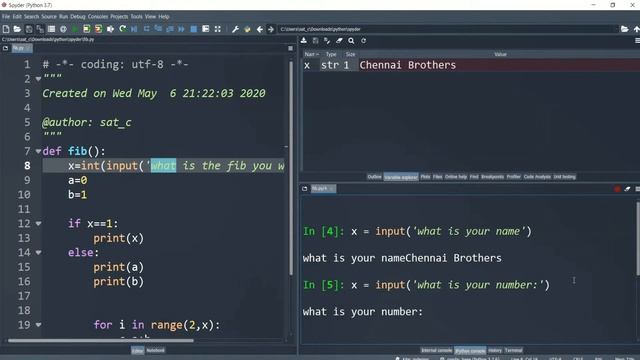Open Preferences via wrench icon
This screenshot has height=360, width=640.
coord(236,29)
